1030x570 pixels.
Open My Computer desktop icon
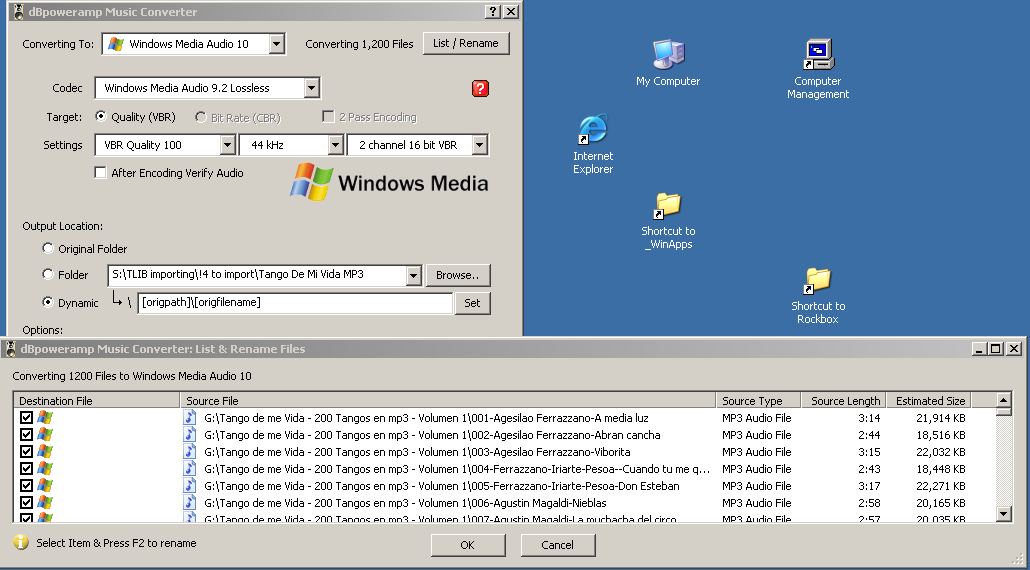tap(668, 55)
